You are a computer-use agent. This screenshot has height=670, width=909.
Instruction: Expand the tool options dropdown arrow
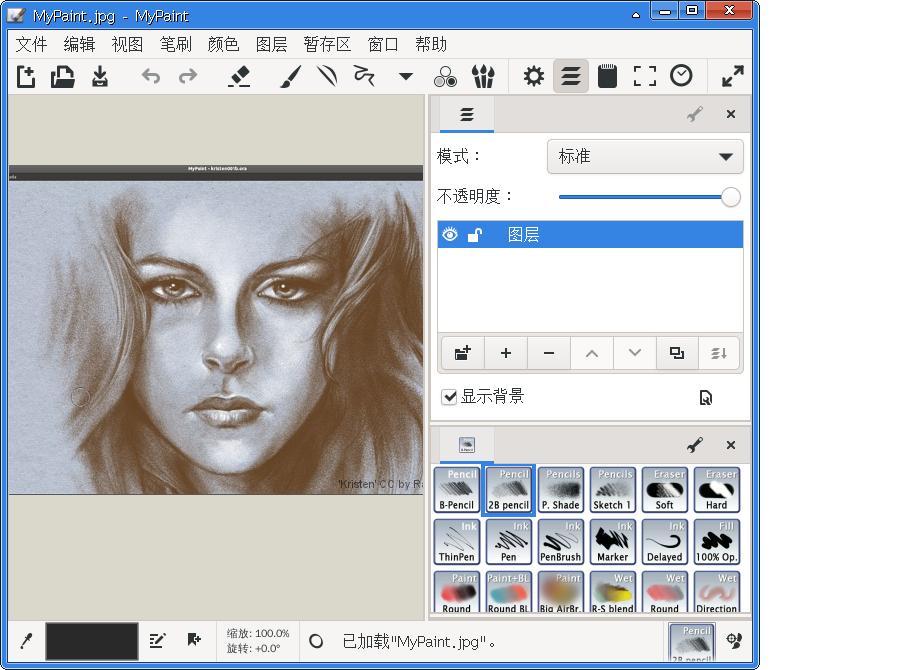pyautogui.click(x=405, y=76)
